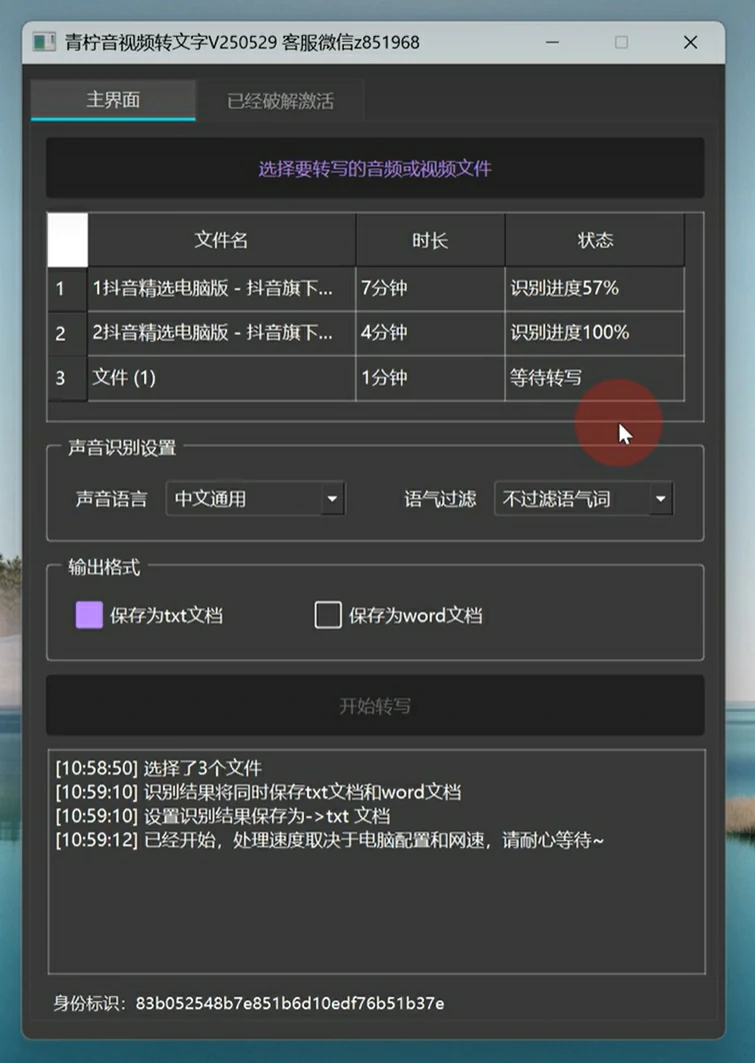Minimize the 青柠音视频转文字 window
This screenshot has height=1063, width=755.
[552, 42]
